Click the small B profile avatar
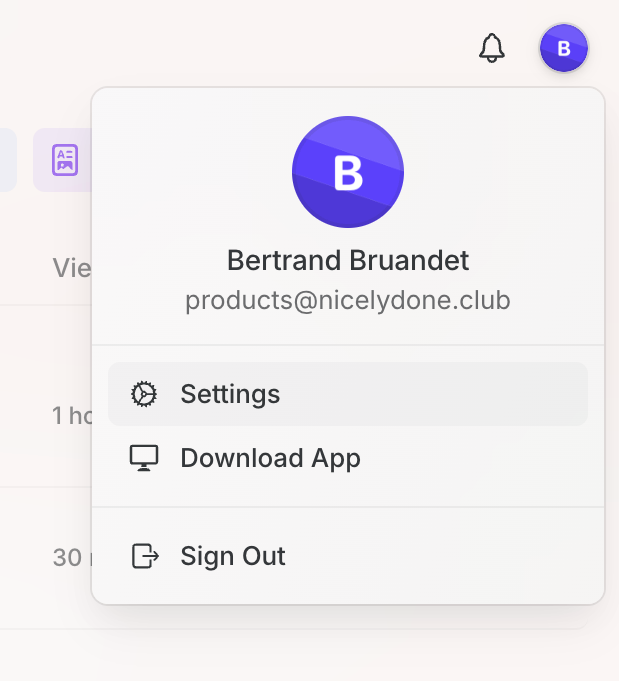The width and height of the screenshot is (619, 681). [x=564, y=48]
